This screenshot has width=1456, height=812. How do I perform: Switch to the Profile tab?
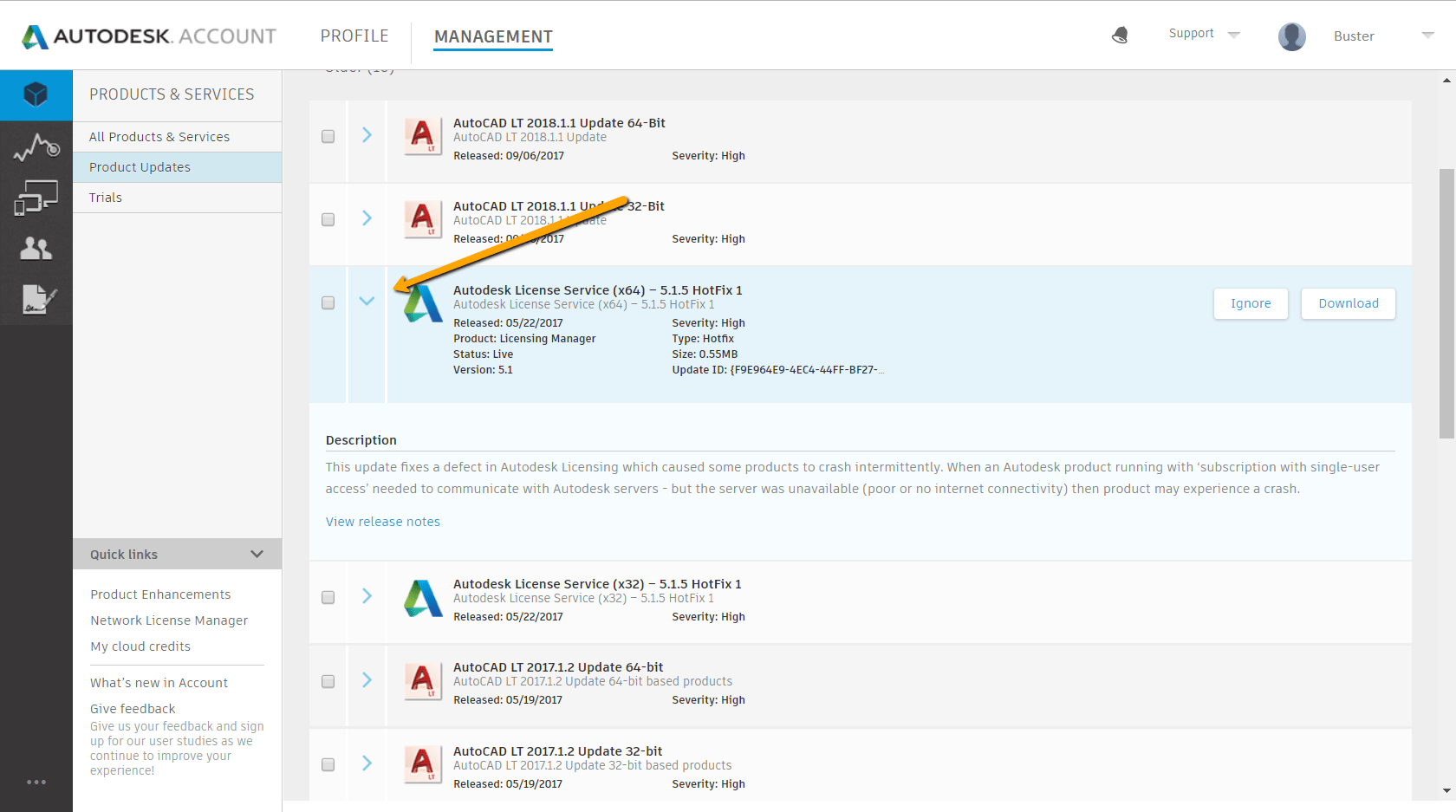(354, 36)
